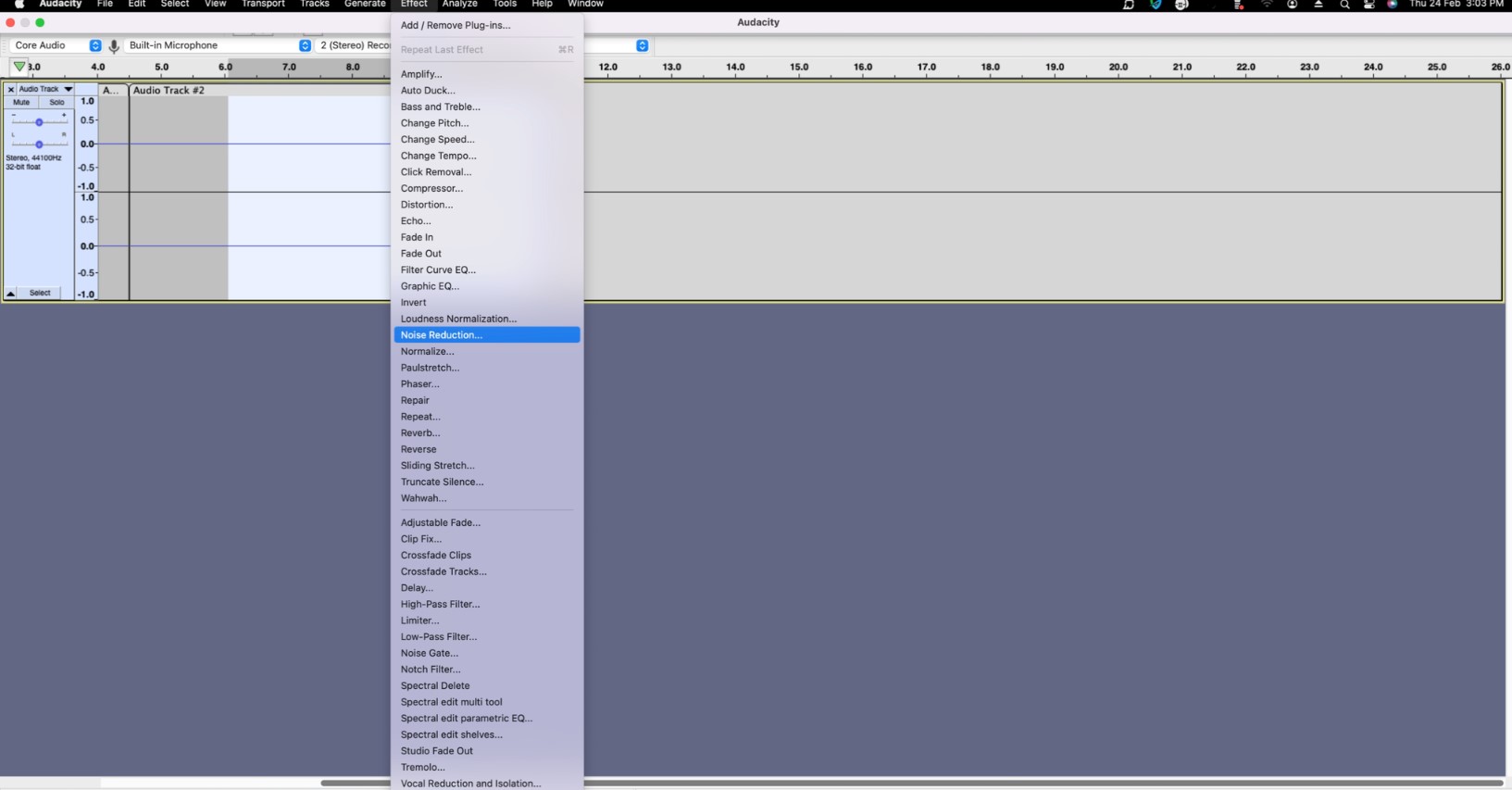
Task: Click the horizontal scrollbar at the bottom
Action: point(912,784)
